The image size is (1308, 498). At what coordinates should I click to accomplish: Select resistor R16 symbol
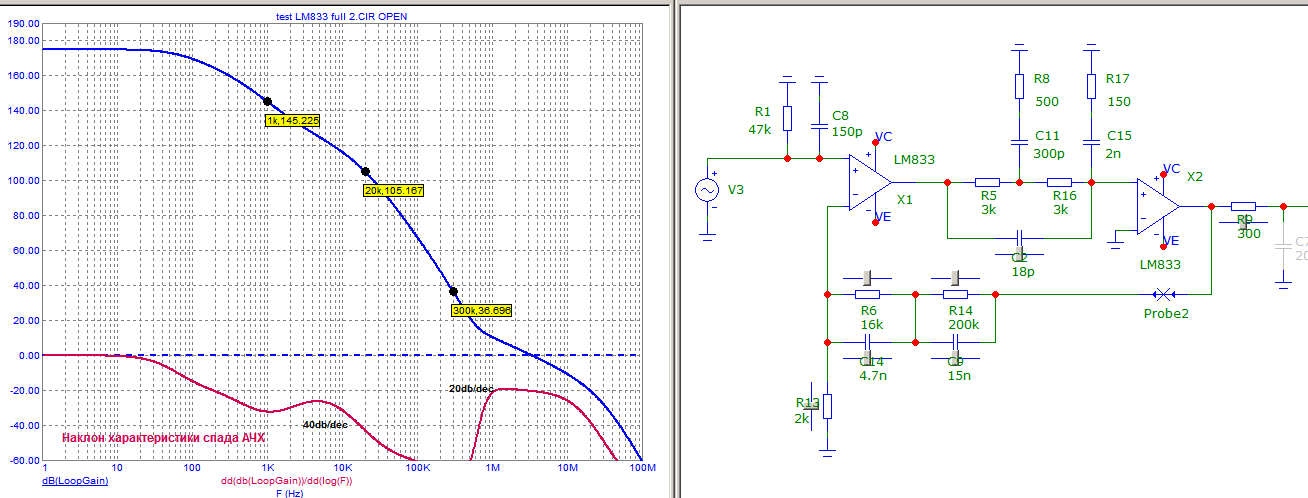(1060, 183)
